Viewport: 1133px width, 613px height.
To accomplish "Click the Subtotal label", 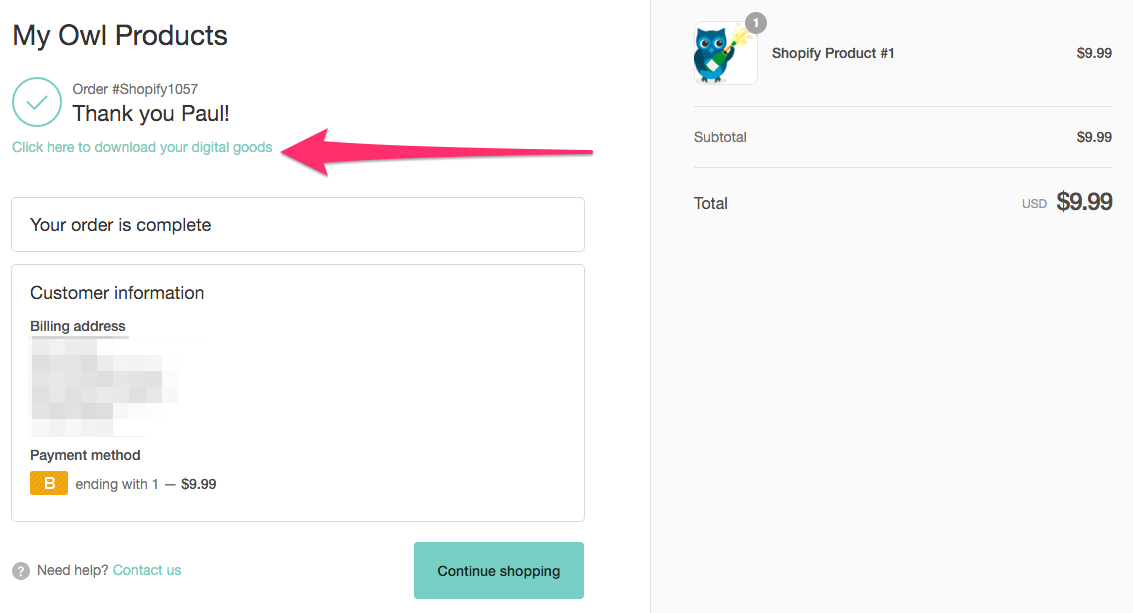I will coord(720,137).
